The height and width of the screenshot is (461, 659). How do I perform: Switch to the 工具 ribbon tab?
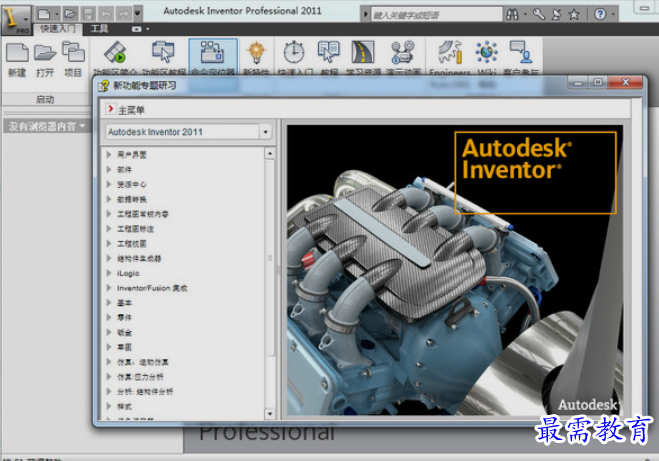[100, 29]
